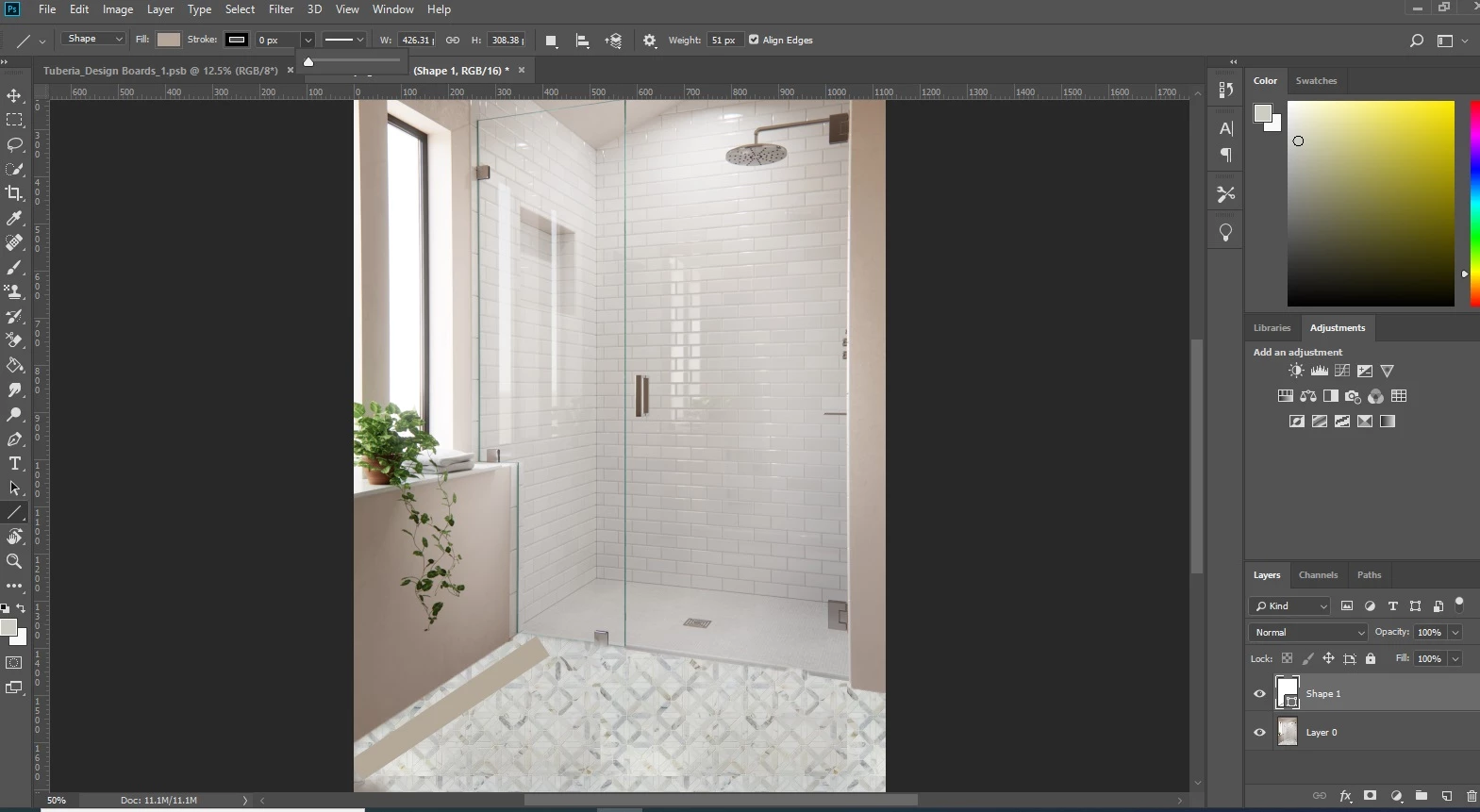This screenshot has width=1480, height=812.
Task: Select the Zoom tool
Action: [14, 561]
